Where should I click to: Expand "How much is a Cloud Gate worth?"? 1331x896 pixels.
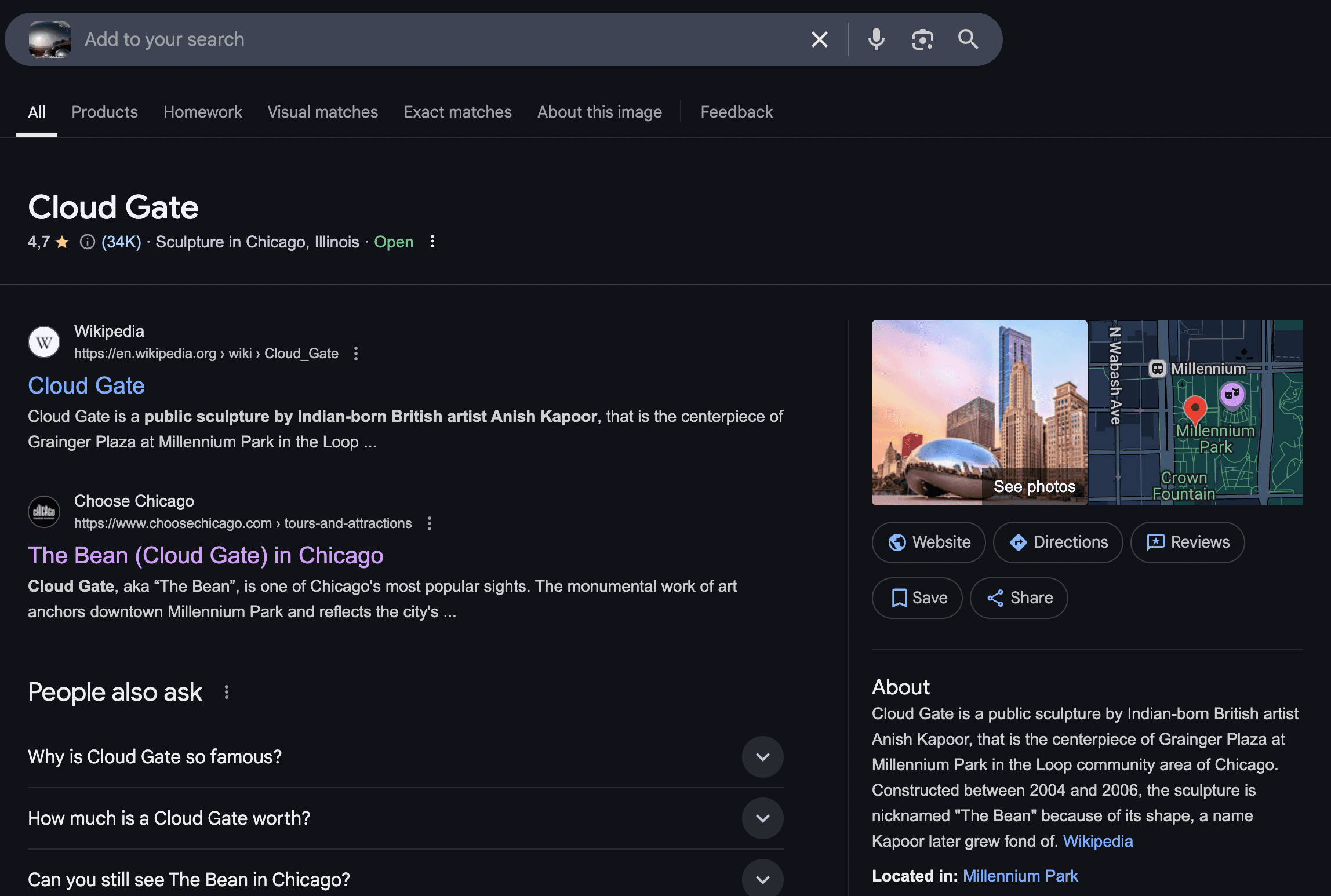click(x=762, y=818)
